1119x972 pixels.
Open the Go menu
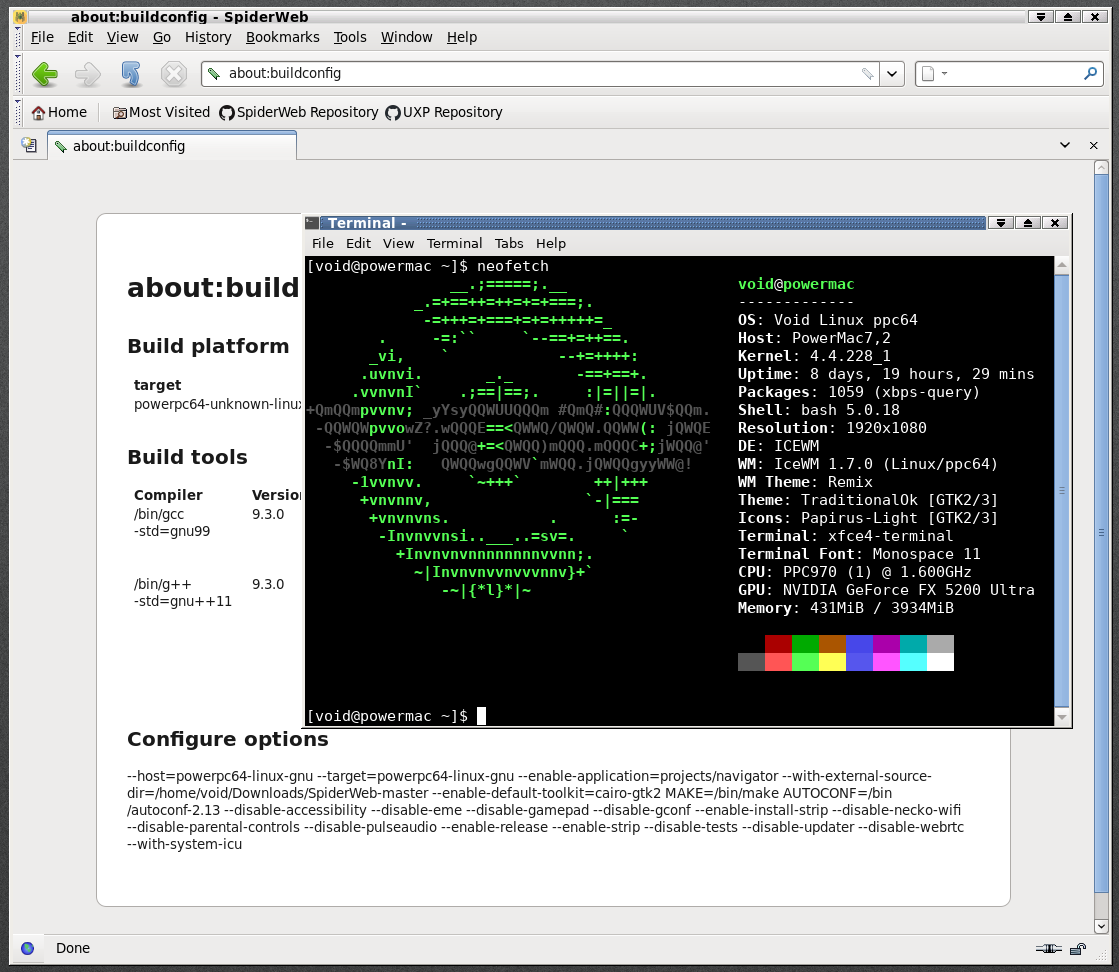click(162, 37)
